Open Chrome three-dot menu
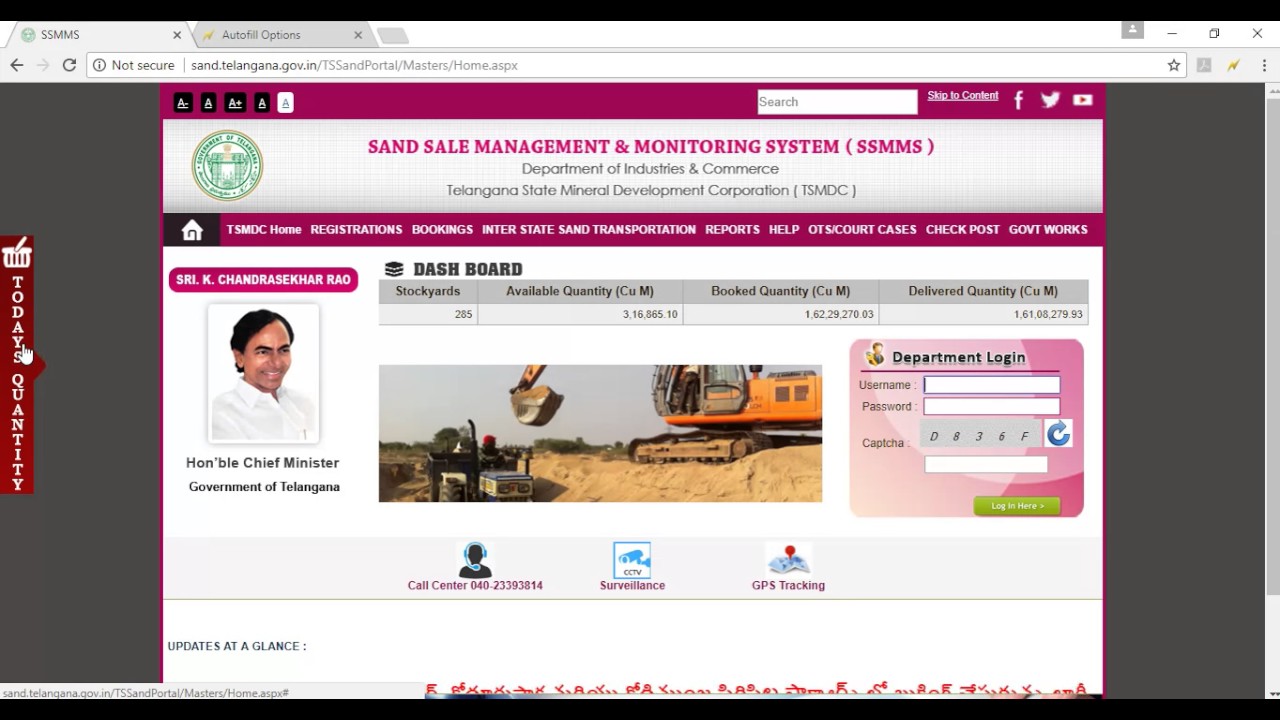Viewport: 1280px width, 720px height. 1264,65
